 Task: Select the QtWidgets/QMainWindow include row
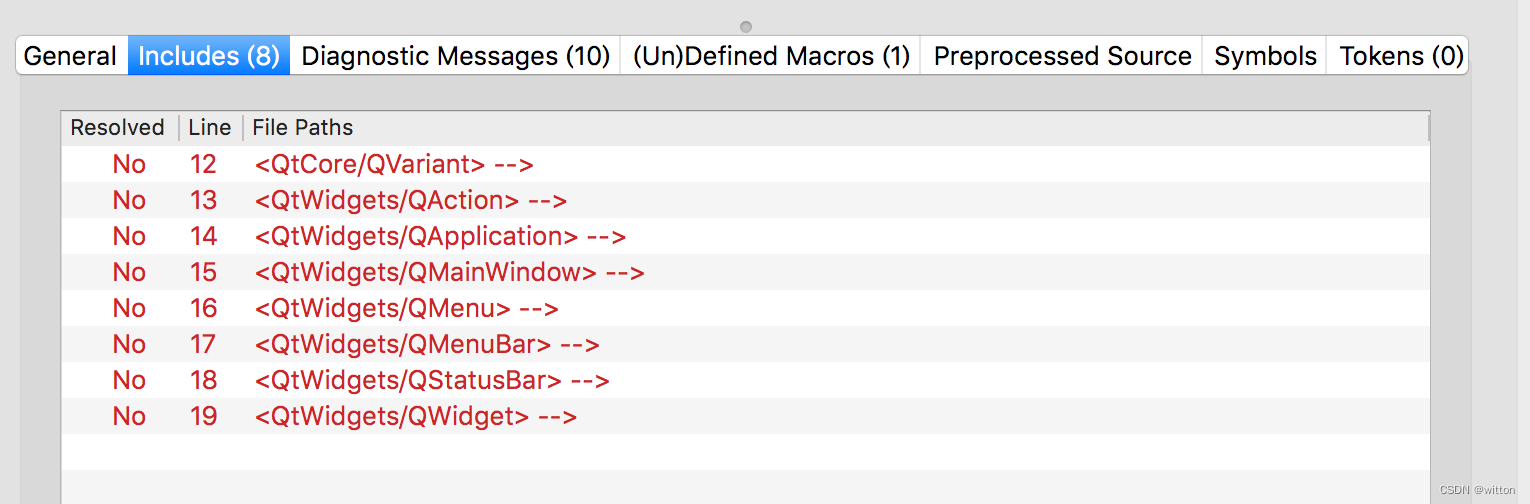click(x=449, y=273)
